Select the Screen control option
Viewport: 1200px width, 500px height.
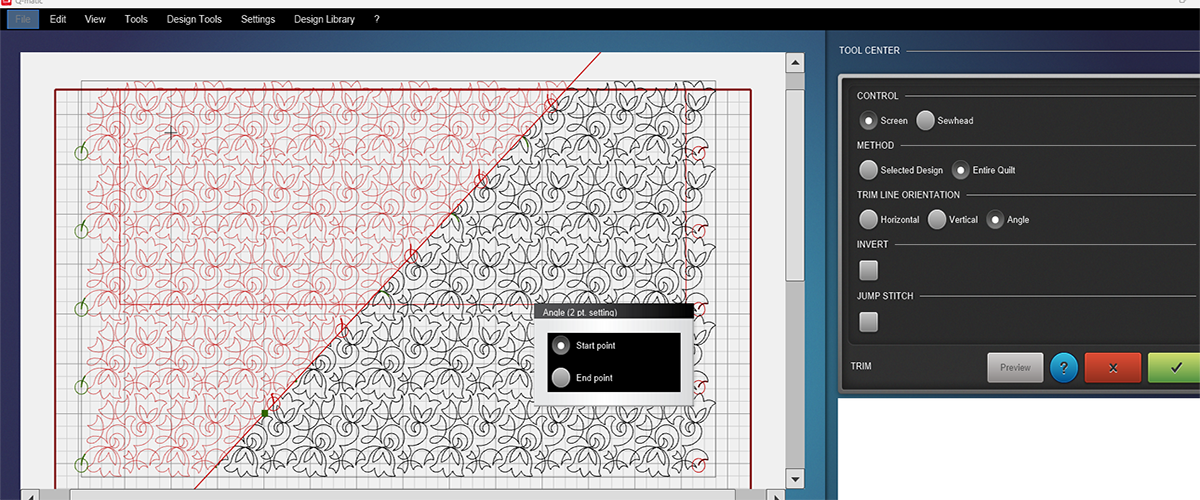coord(869,120)
